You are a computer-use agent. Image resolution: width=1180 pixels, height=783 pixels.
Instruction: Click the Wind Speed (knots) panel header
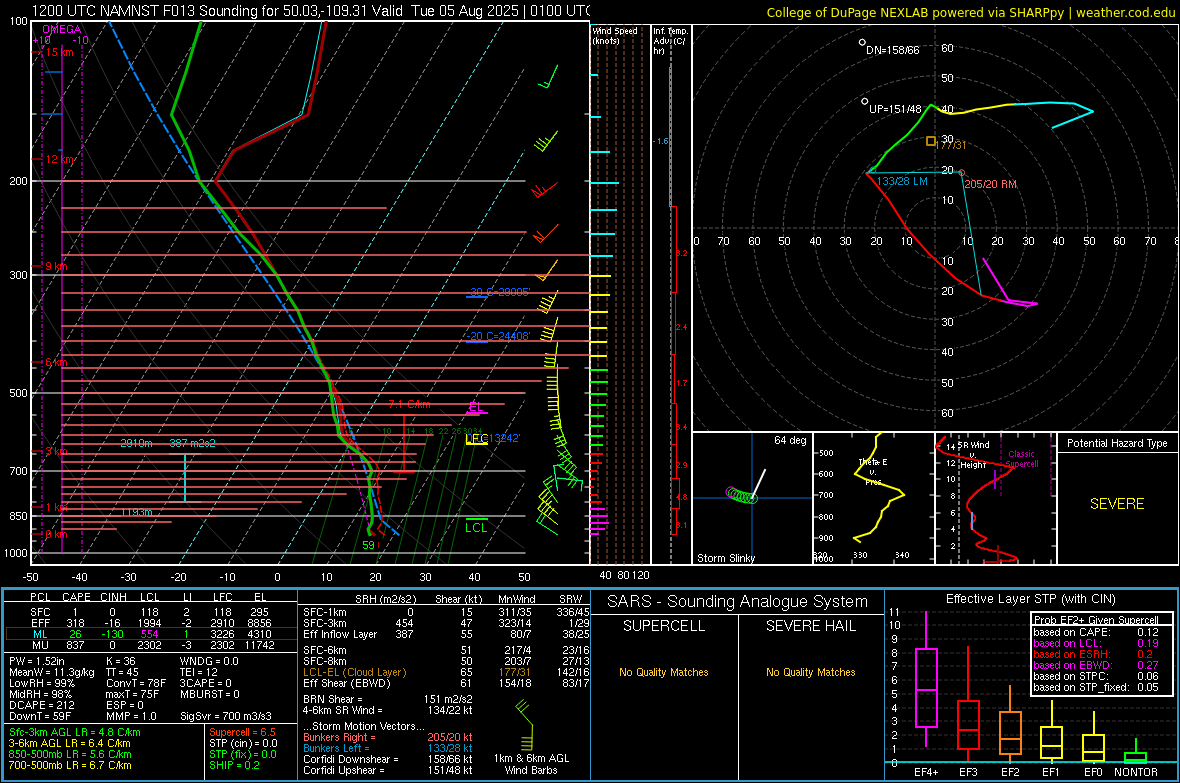coord(615,35)
